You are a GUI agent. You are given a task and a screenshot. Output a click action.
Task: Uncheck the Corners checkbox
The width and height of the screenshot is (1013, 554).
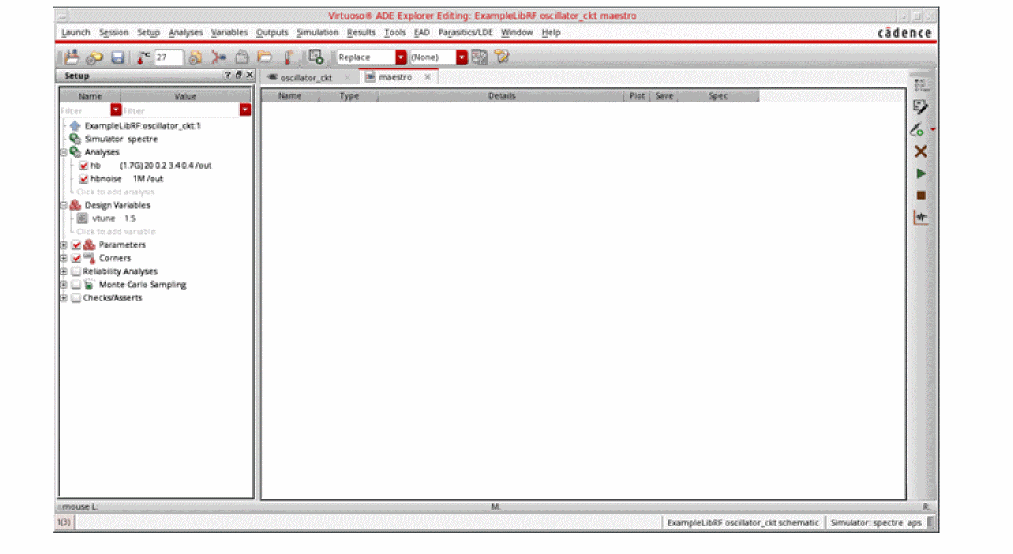(x=76, y=258)
